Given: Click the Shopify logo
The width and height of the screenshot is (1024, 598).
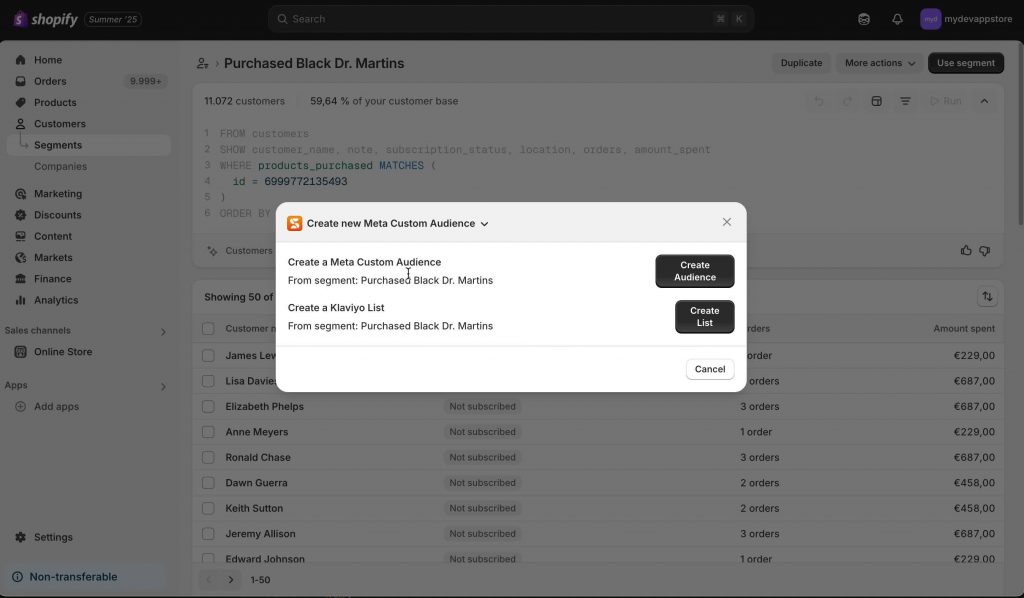Looking at the screenshot, I should pyautogui.click(x=45, y=19).
